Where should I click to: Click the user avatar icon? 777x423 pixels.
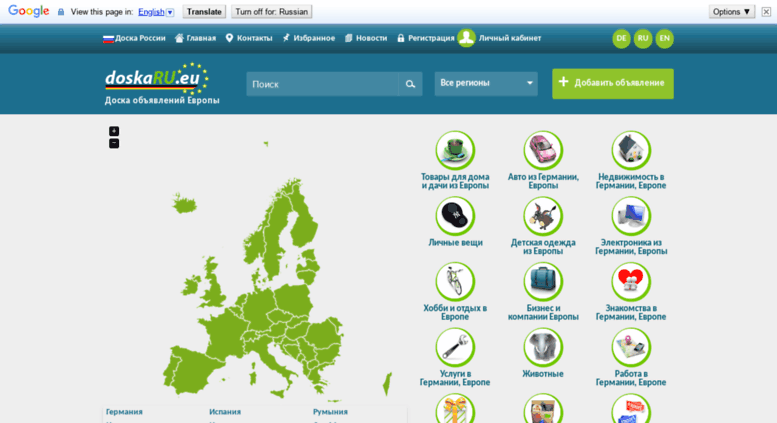coord(466,38)
